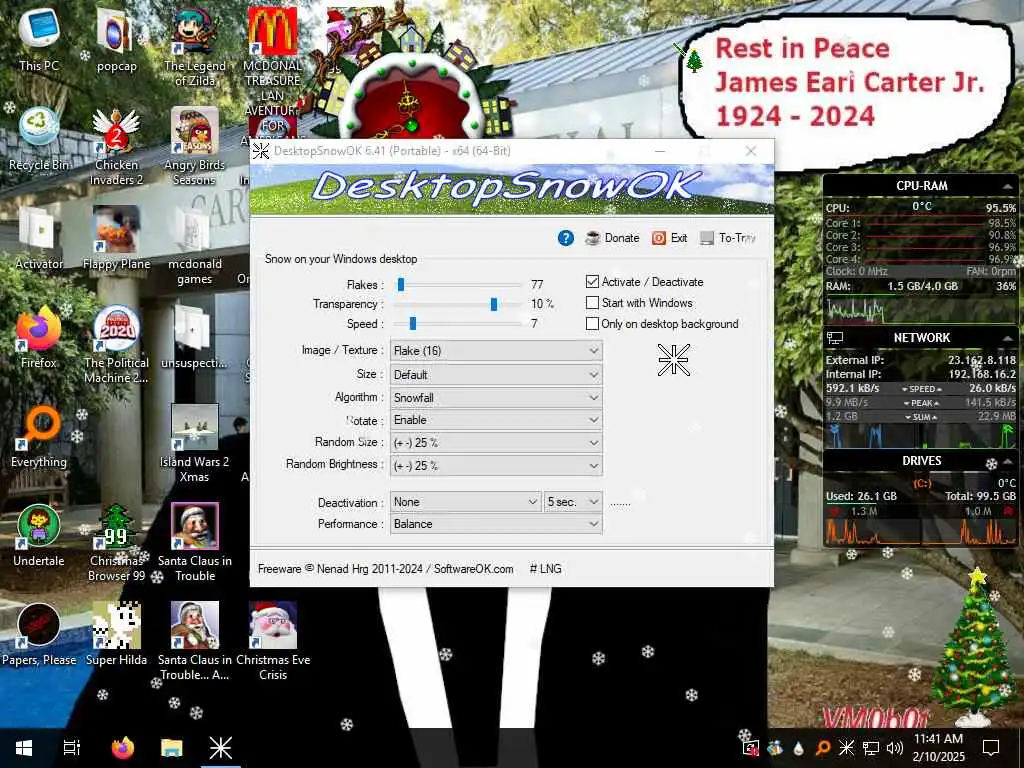Select Christmas Eve Crisis shortcut

pyautogui.click(x=273, y=643)
